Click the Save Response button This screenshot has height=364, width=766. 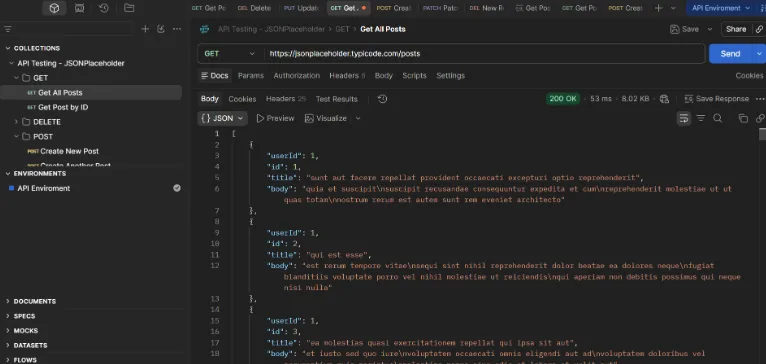(x=716, y=99)
